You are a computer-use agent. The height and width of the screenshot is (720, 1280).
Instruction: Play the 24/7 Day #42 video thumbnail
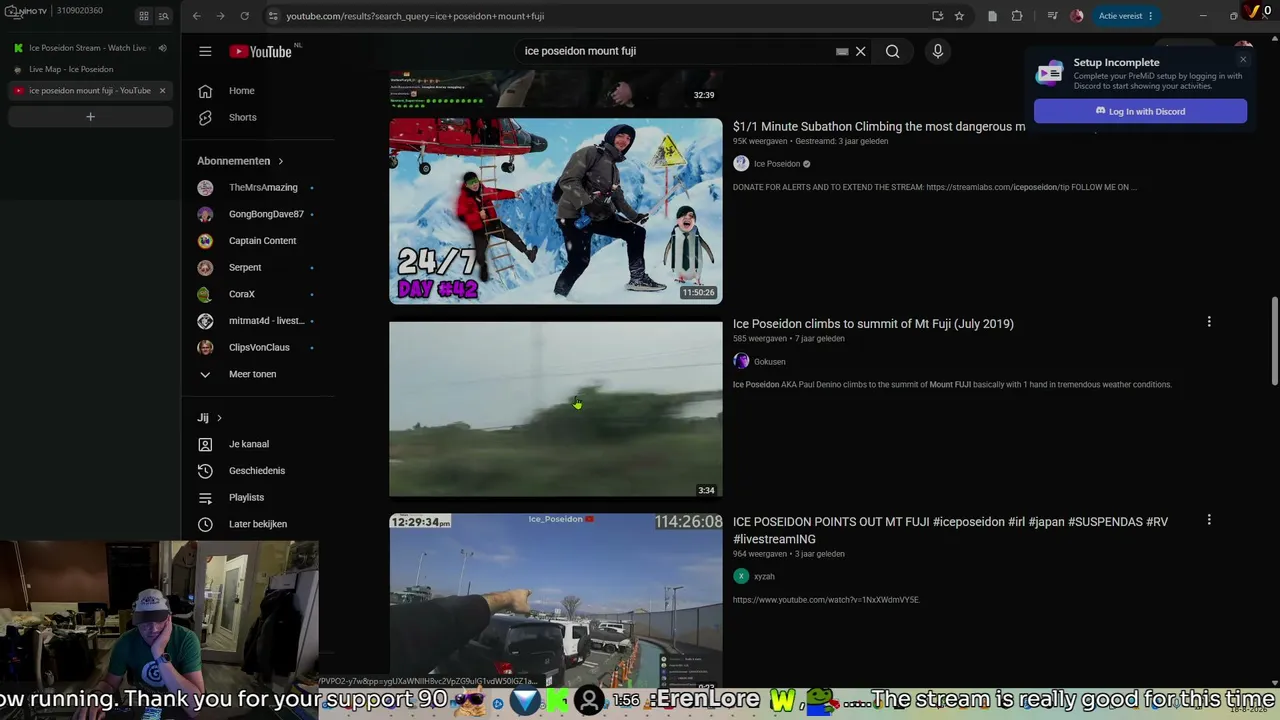pyautogui.click(x=555, y=211)
